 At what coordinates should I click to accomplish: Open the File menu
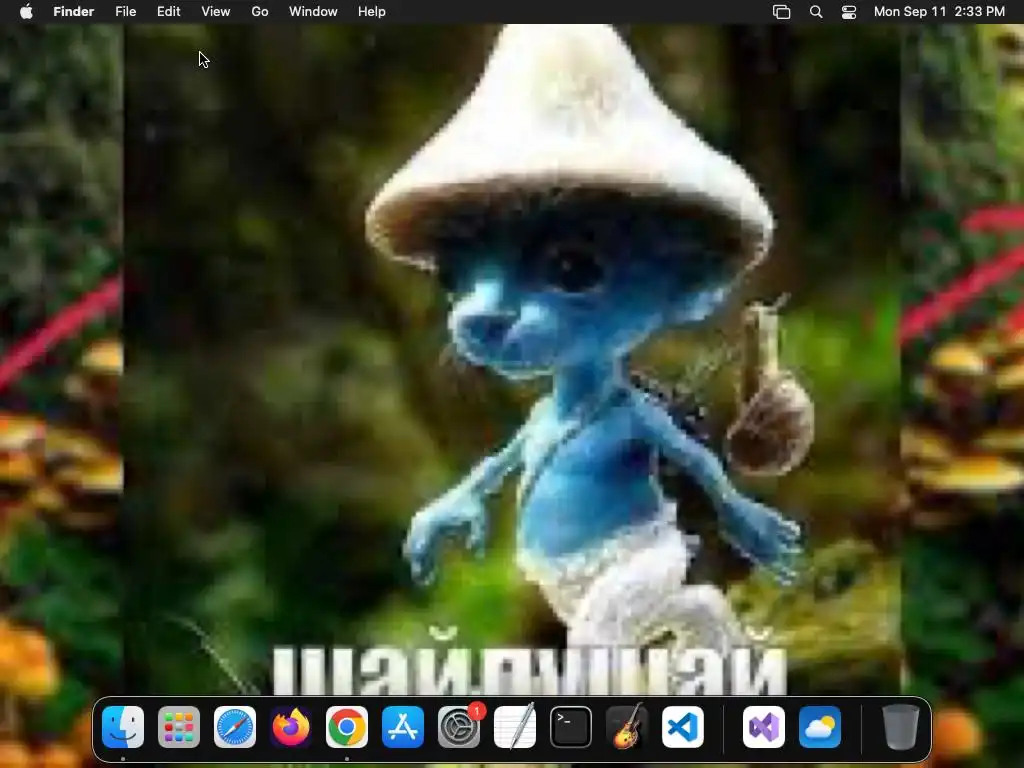pyautogui.click(x=125, y=12)
